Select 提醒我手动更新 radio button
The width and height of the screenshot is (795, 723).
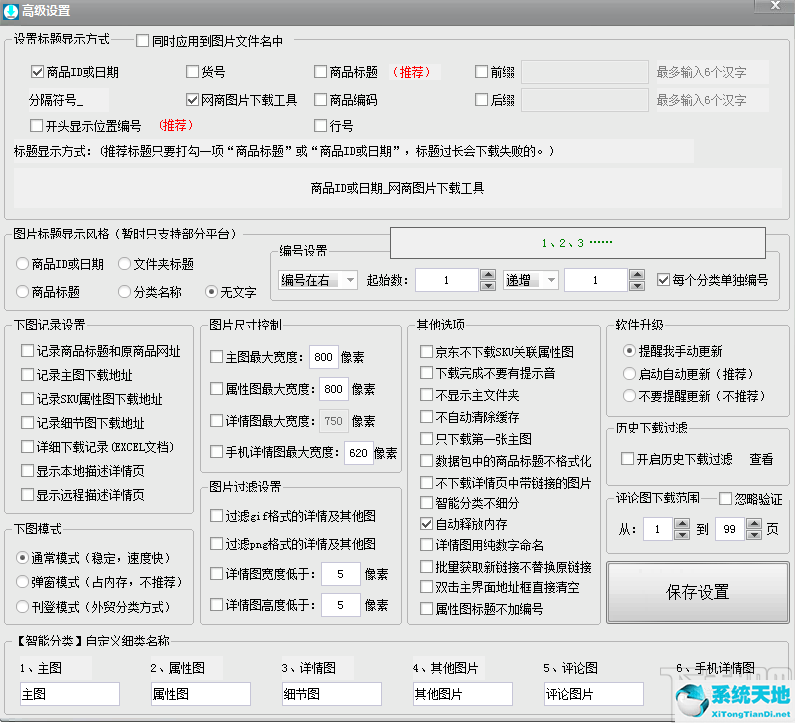pyautogui.click(x=629, y=350)
